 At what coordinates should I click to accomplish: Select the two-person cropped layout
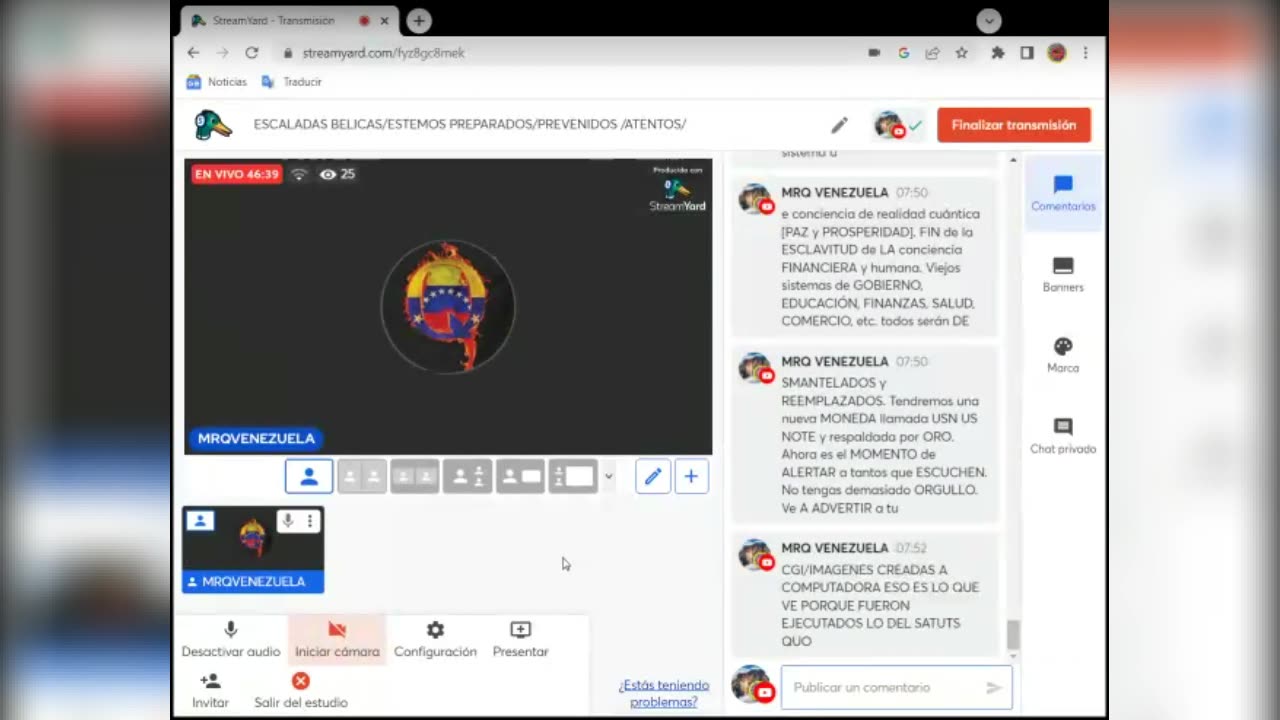point(362,477)
